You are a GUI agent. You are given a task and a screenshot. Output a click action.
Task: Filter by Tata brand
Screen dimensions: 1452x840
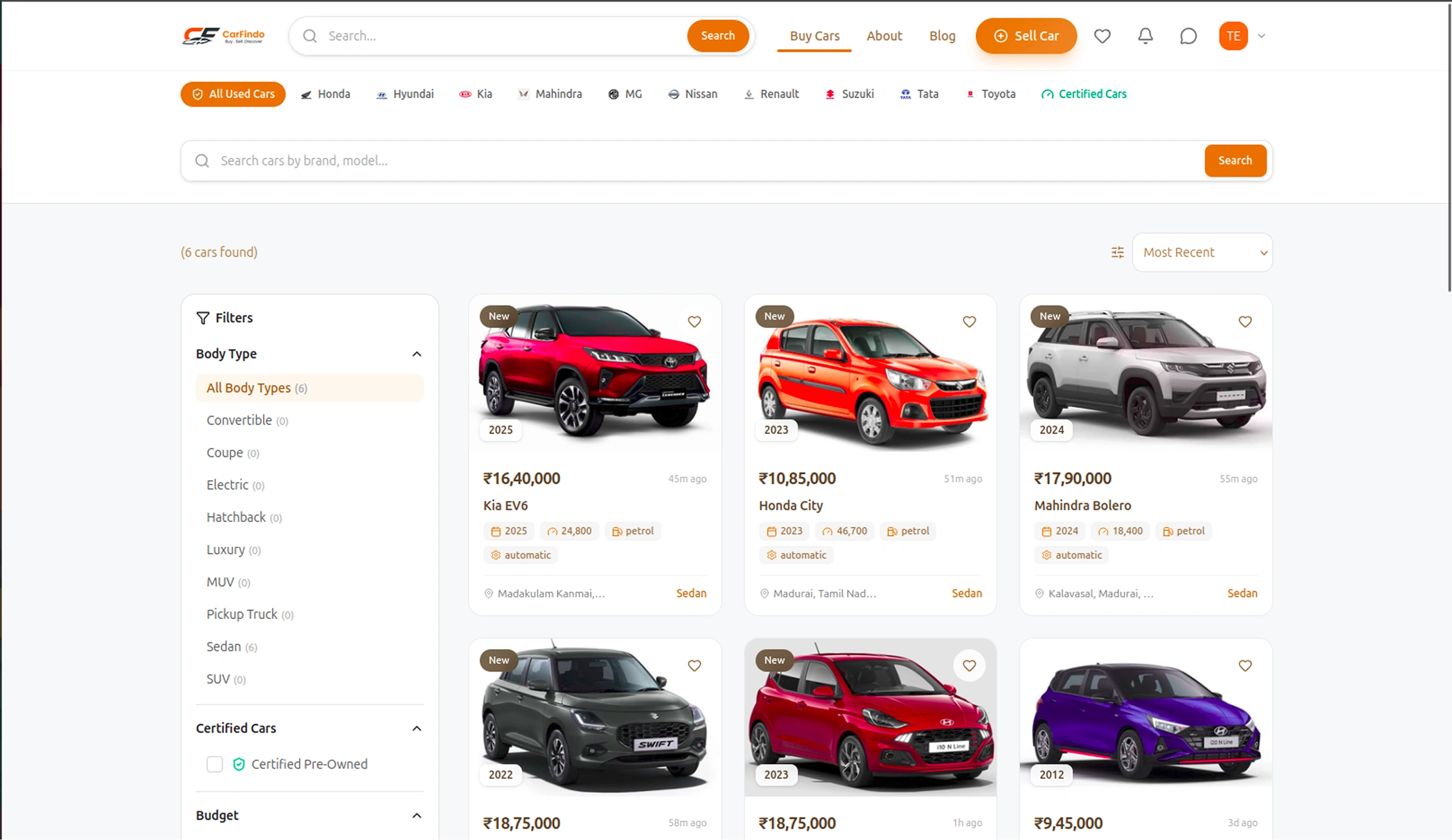pos(919,94)
